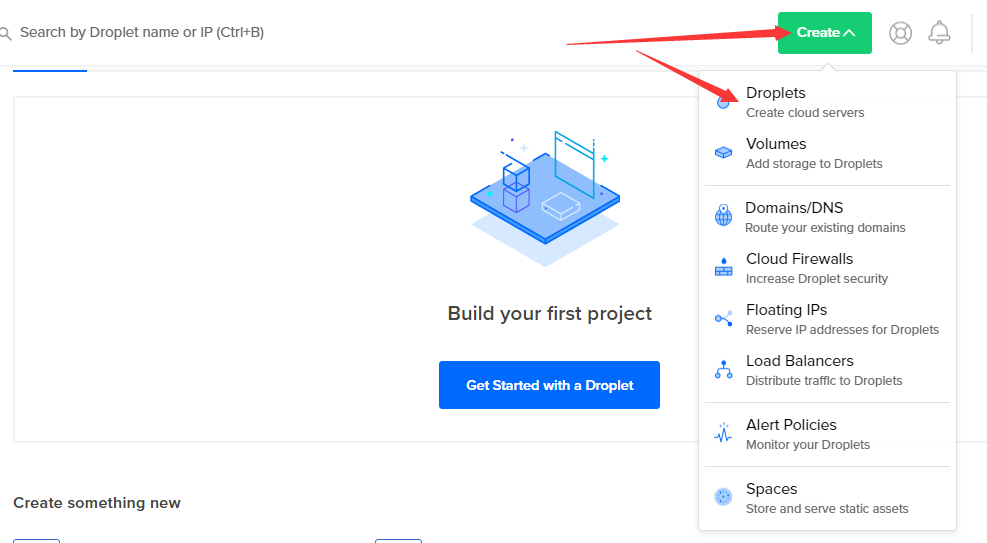
Task: Open the help lifebuoy icon
Action: 900,33
